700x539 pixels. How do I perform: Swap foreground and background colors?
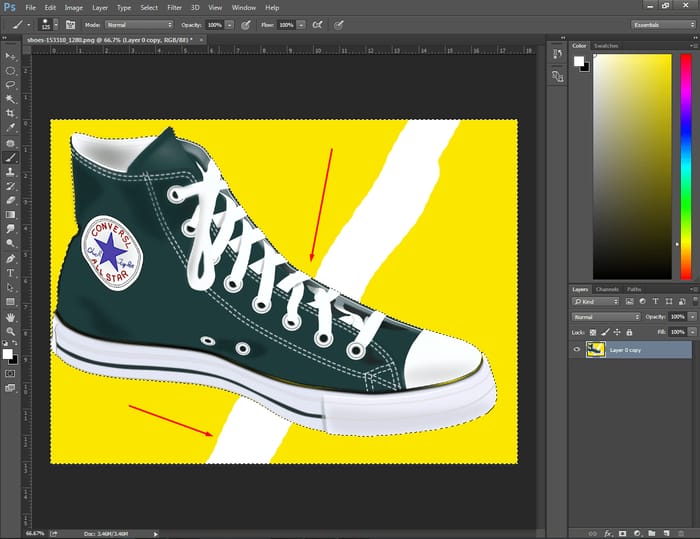click(15, 343)
